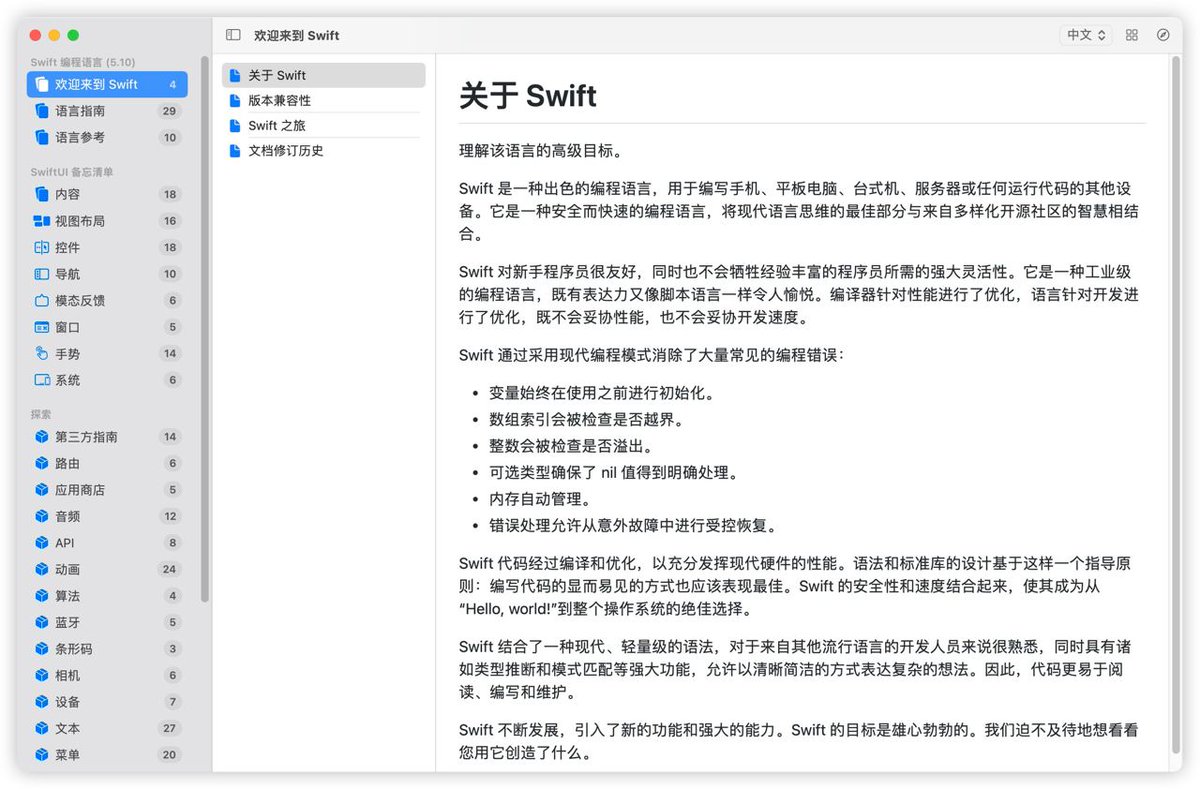Open the 文档修订历史 article
Screen dimensions: 1200x789
[x=324, y=151]
